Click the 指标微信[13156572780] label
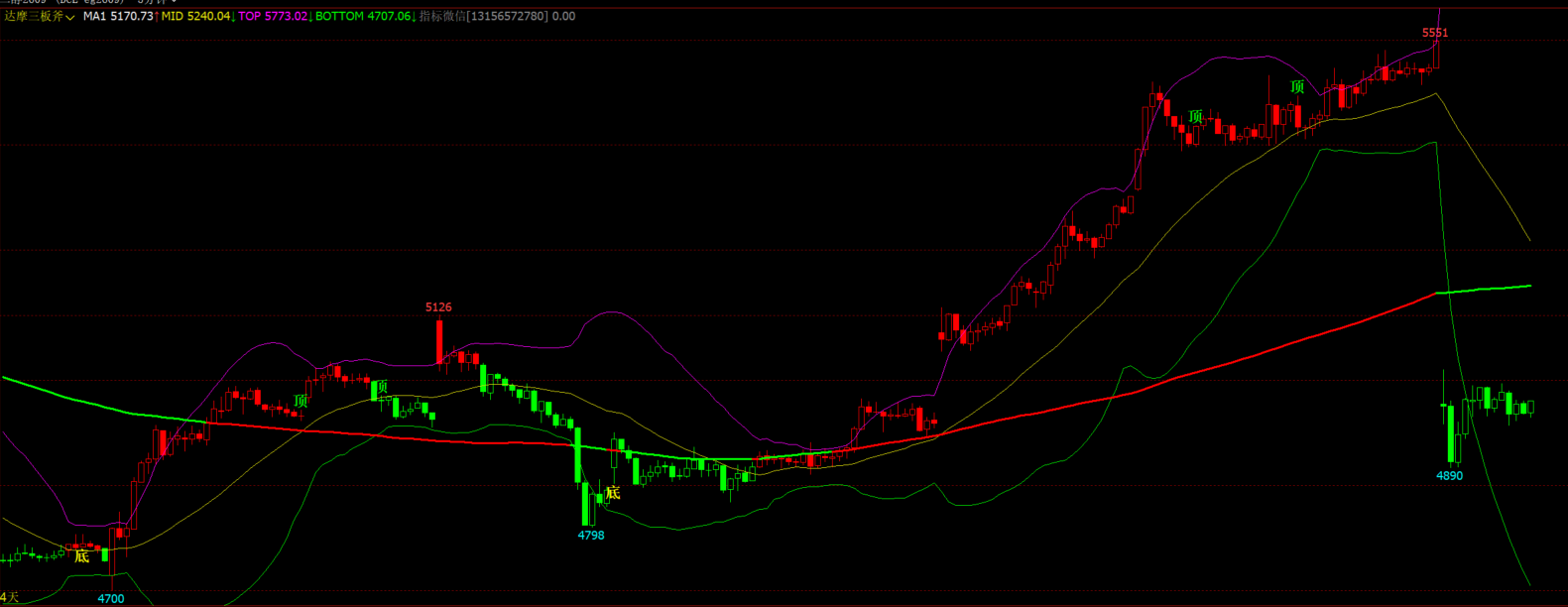Viewport: 1568px width, 607px height. [484, 17]
